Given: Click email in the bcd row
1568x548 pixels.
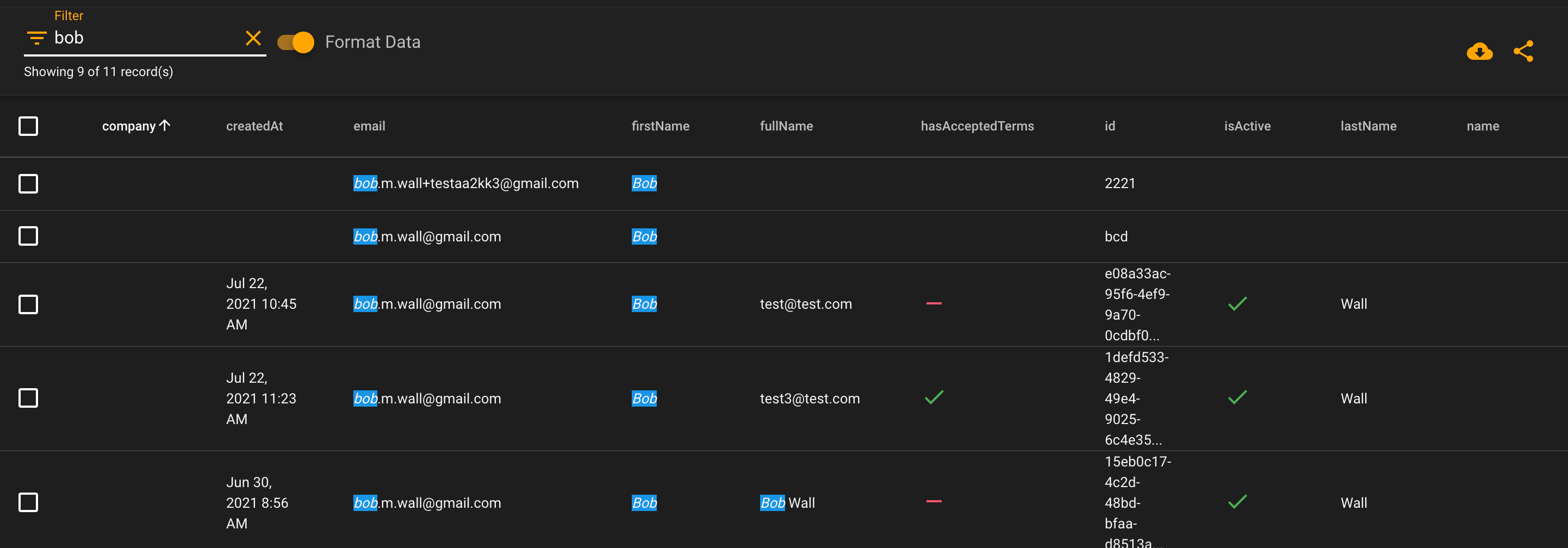Looking at the screenshot, I should click(x=427, y=236).
